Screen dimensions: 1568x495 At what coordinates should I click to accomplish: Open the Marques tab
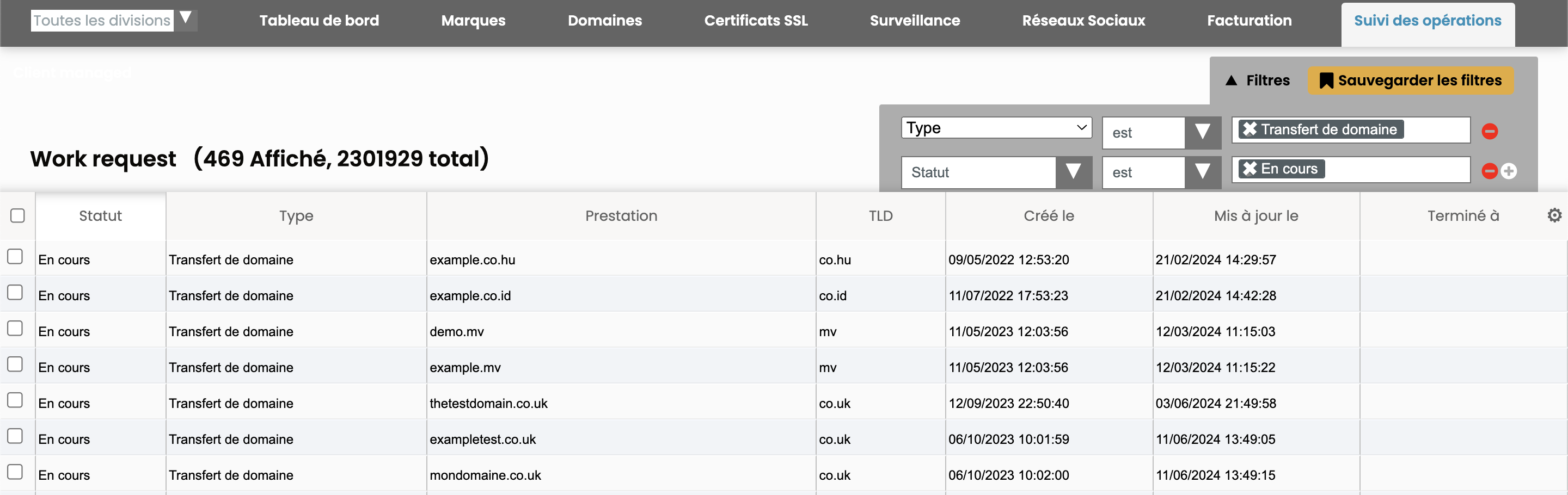(x=473, y=21)
